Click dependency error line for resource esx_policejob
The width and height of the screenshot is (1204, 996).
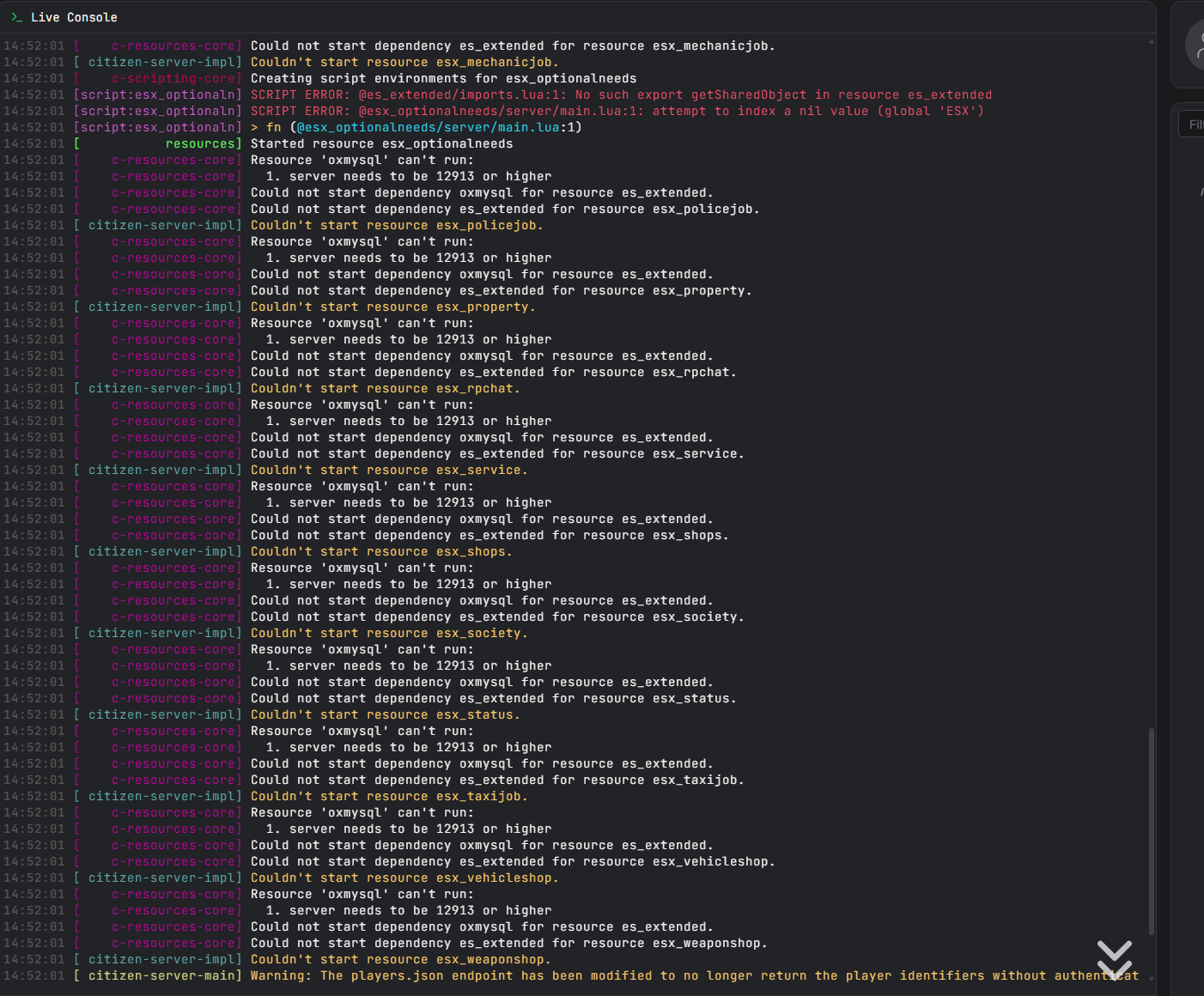pos(505,209)
